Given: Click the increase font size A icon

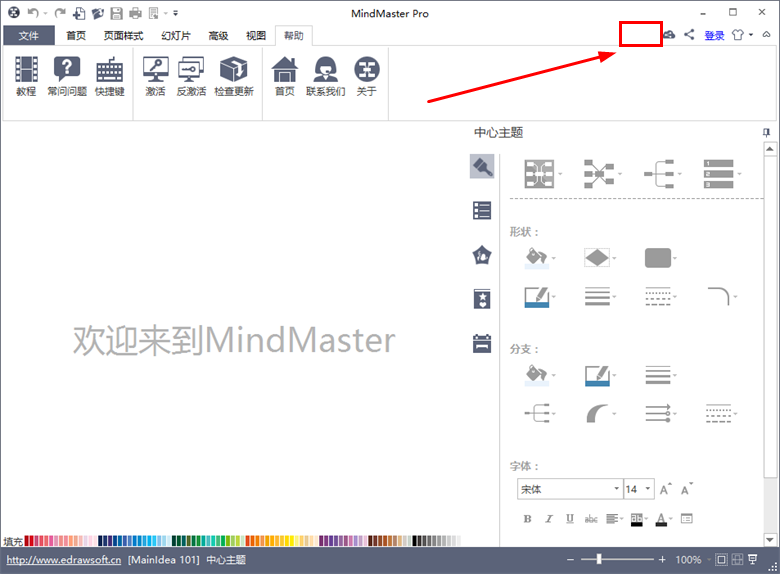Looking at the screenshot, I should pyautogui.click(x=666, y=489).
